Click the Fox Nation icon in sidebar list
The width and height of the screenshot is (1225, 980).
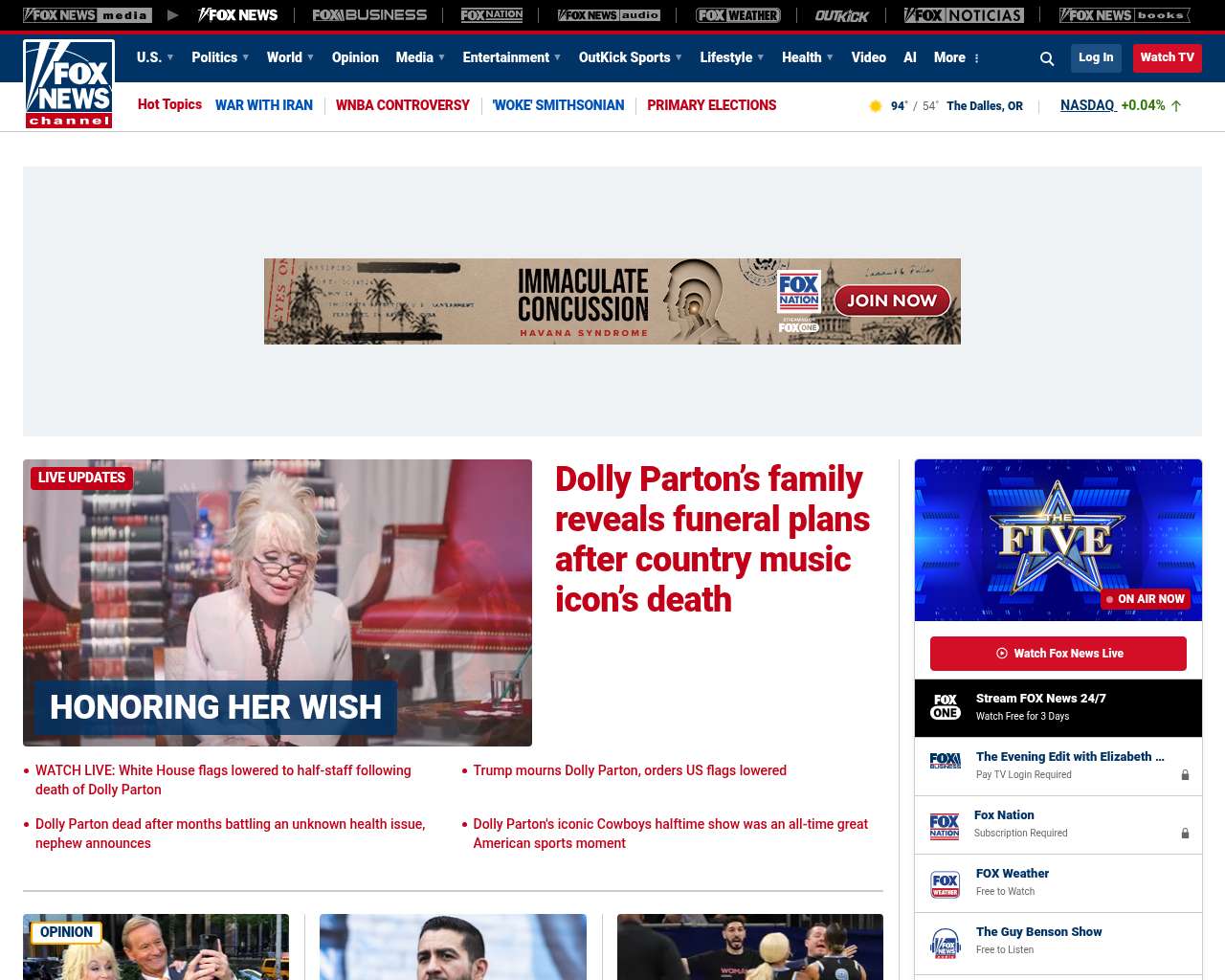point(945,826)
